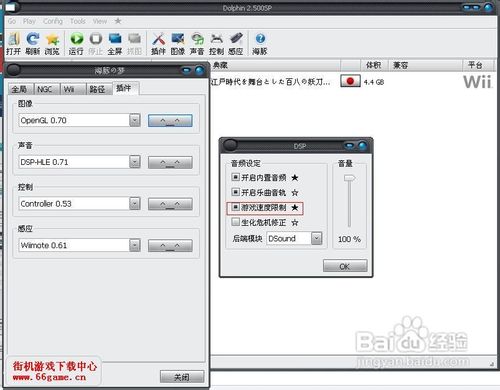Switch to the 全局 tab

coord(20,89)
